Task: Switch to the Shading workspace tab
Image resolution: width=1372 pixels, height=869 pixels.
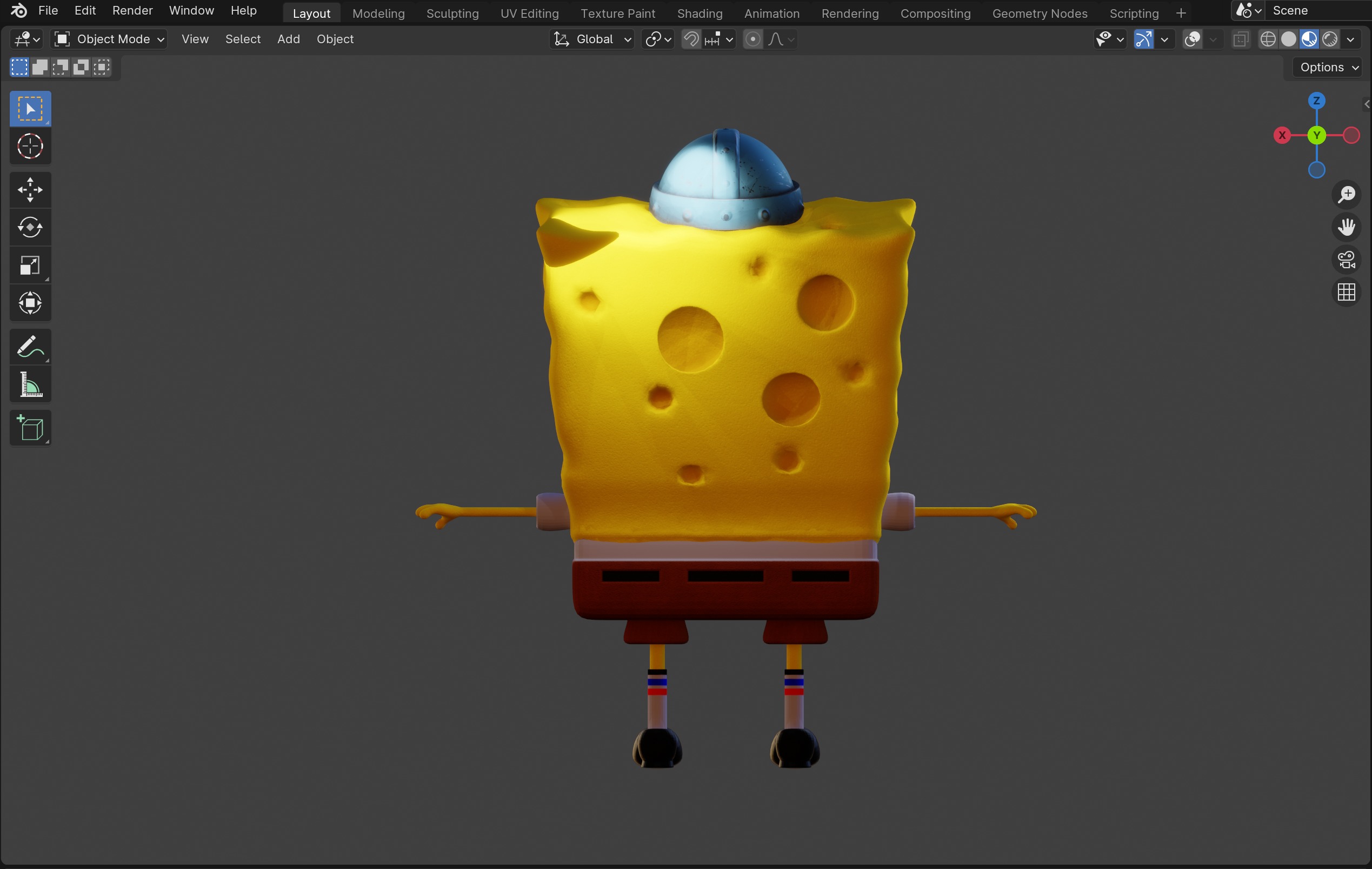Action: tap(700, 13)
